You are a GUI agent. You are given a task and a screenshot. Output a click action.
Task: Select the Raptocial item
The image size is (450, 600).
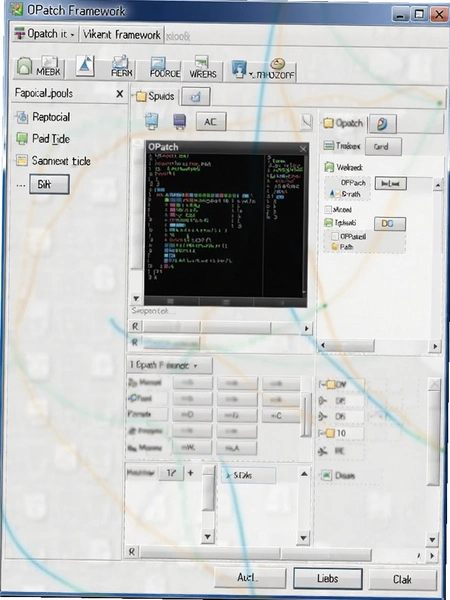point(43,117)
